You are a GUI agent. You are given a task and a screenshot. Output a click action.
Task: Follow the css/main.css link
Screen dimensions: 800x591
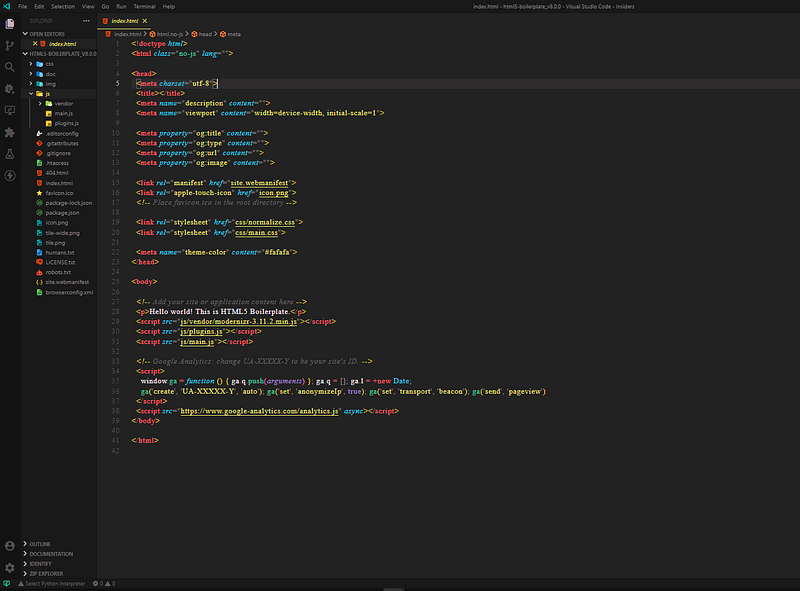pos(256,233)
